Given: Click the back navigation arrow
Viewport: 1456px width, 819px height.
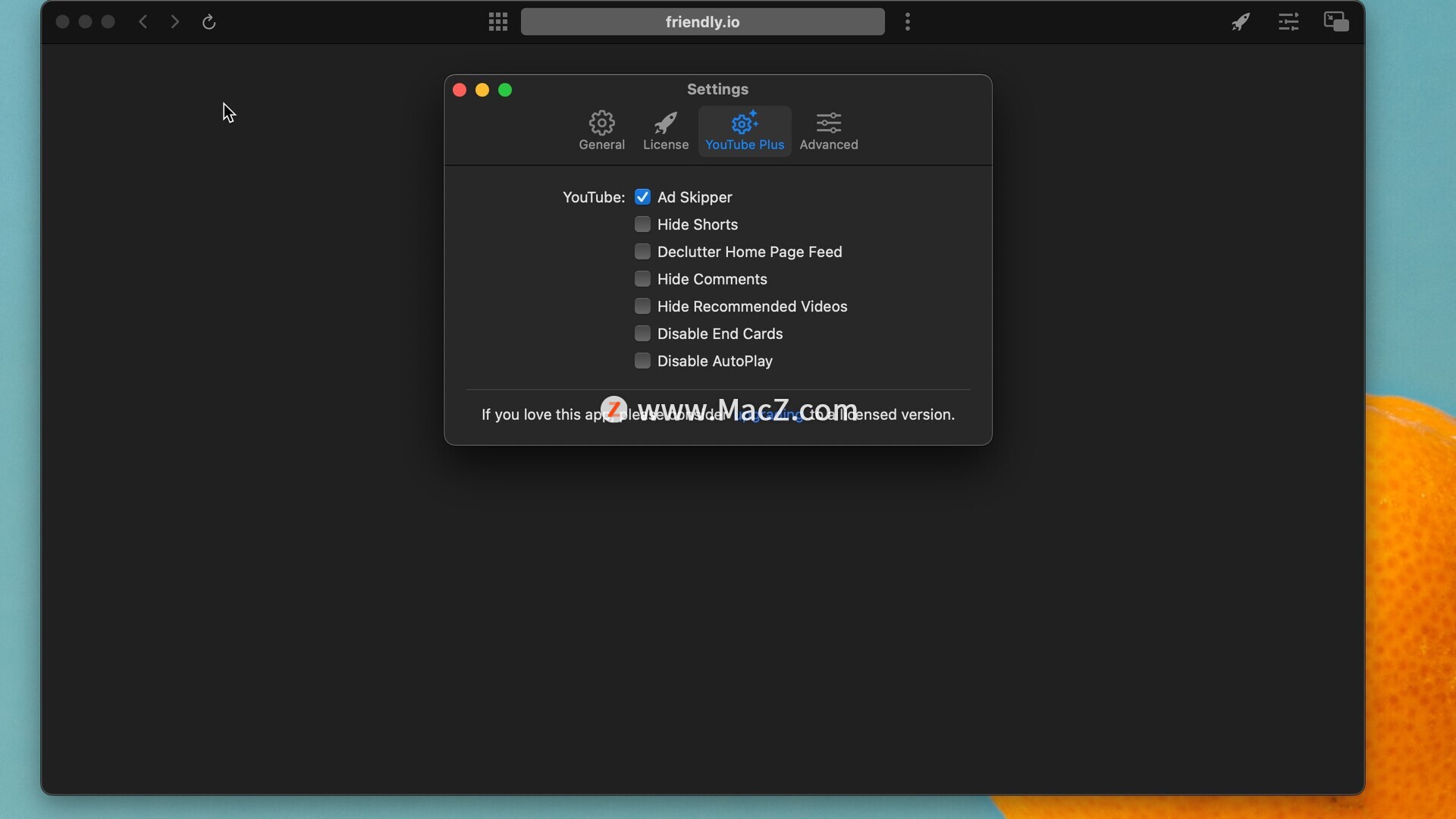Looking at the screenshot, I should pos(143,22).
